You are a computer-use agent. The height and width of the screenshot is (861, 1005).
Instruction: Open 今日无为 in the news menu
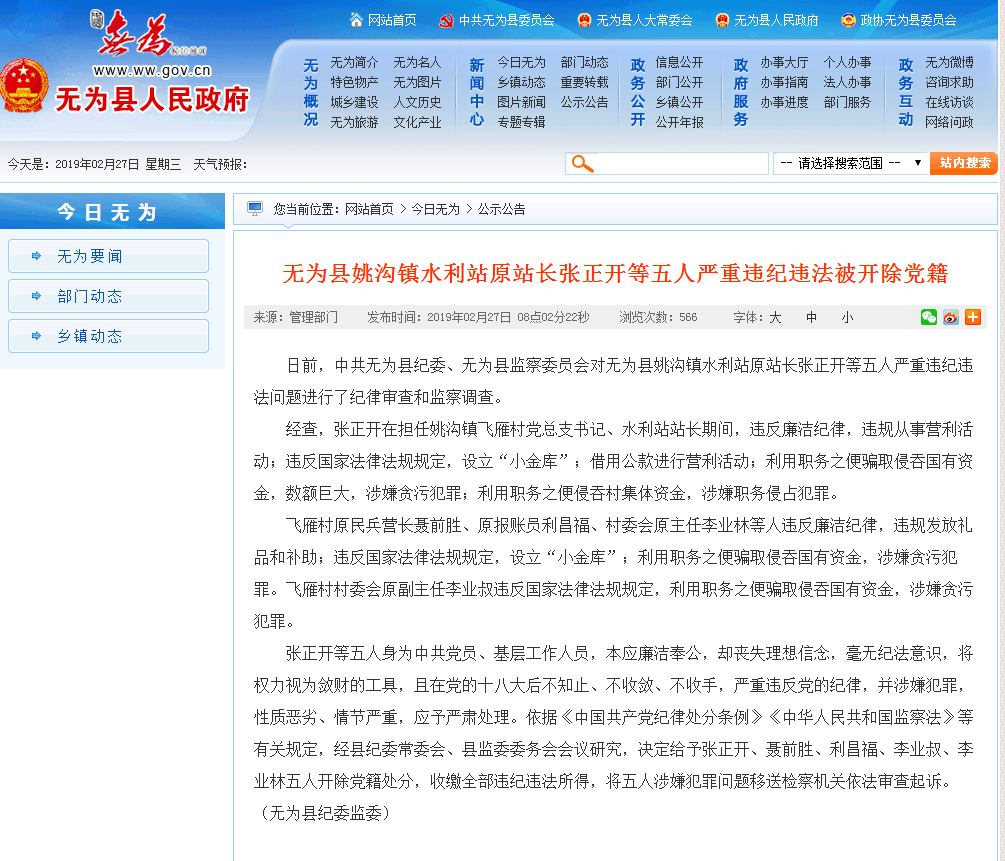tap(522, 62)
